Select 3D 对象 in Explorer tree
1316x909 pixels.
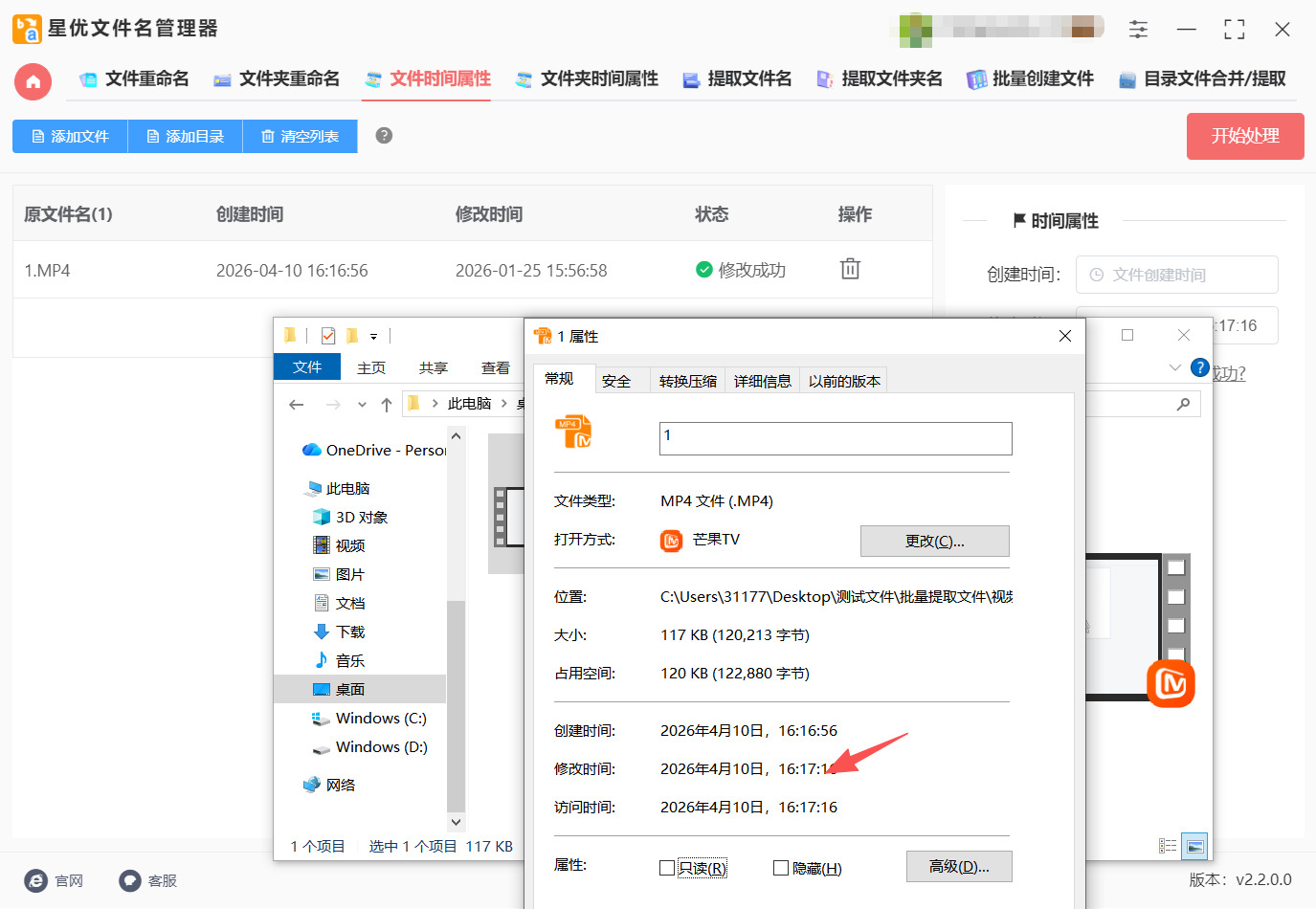[x=350, y=517]
